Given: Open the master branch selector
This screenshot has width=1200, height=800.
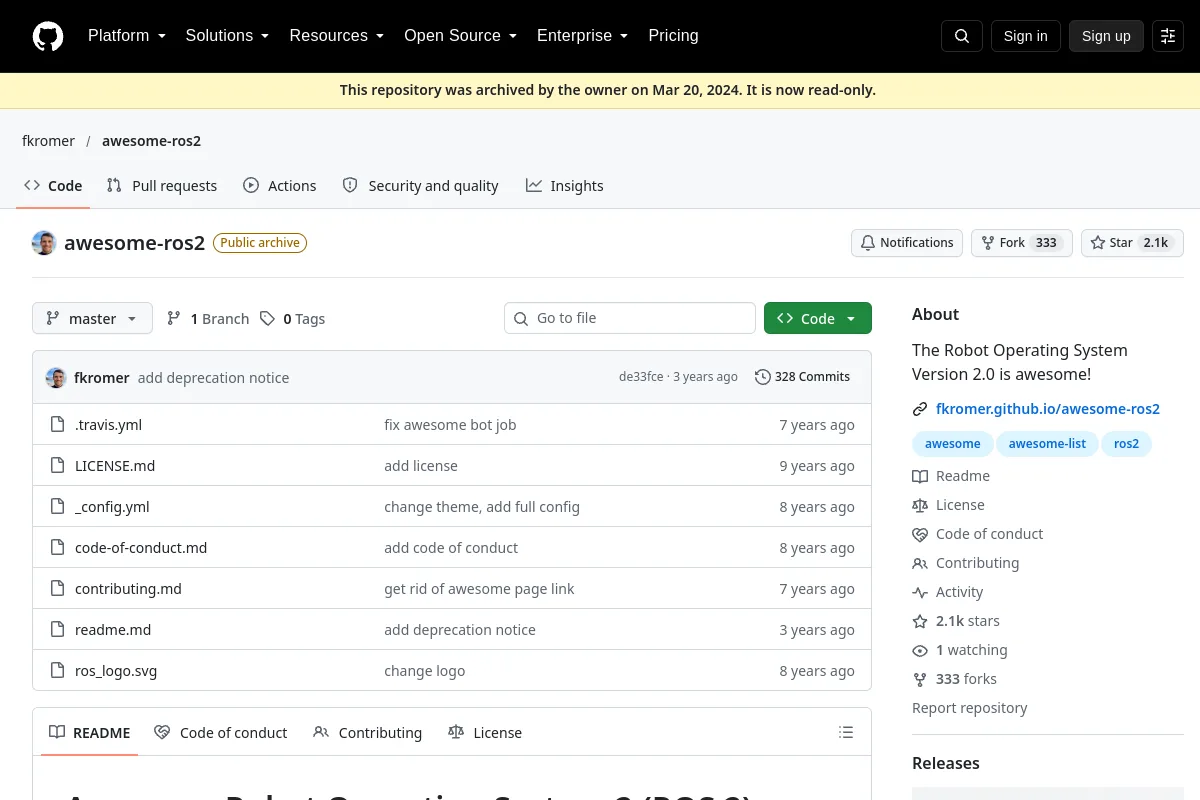Looking at the screenshot, I should (x=92, y=318).
